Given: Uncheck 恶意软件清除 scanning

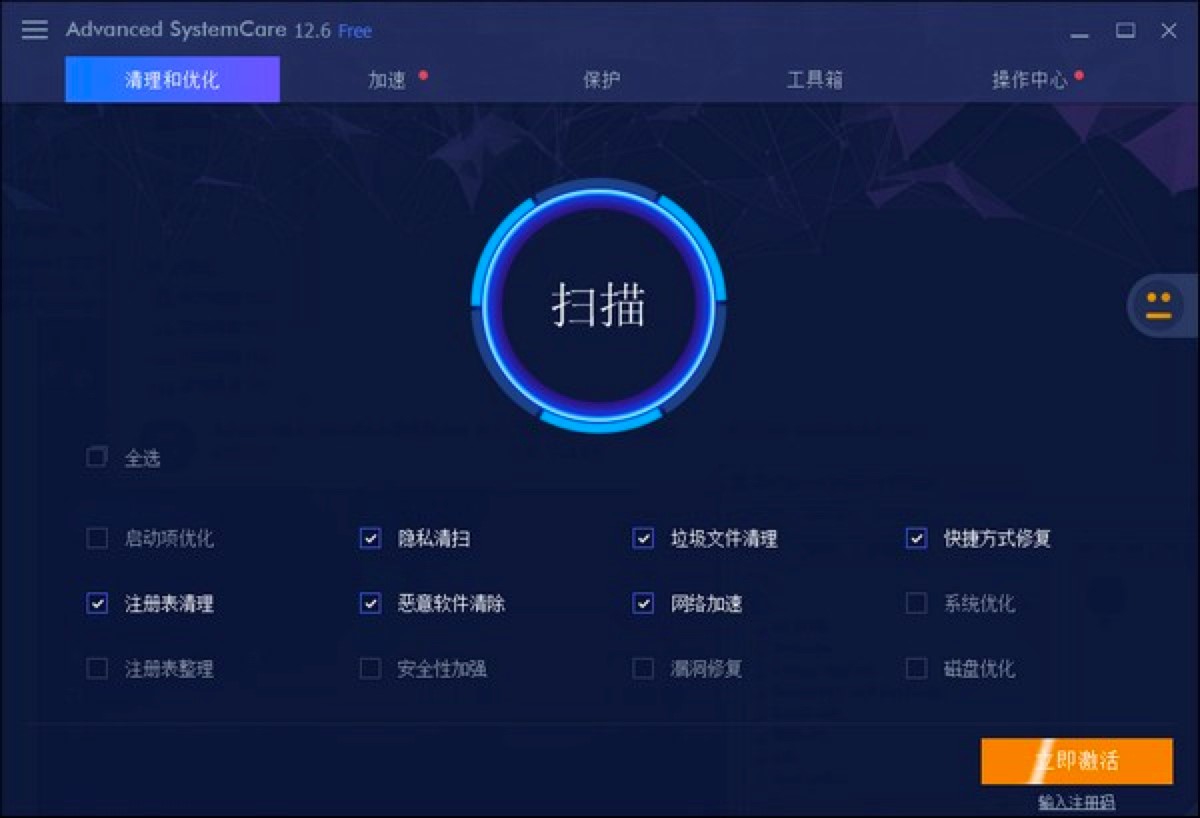Looking at the screenshot, I should 369,603.
